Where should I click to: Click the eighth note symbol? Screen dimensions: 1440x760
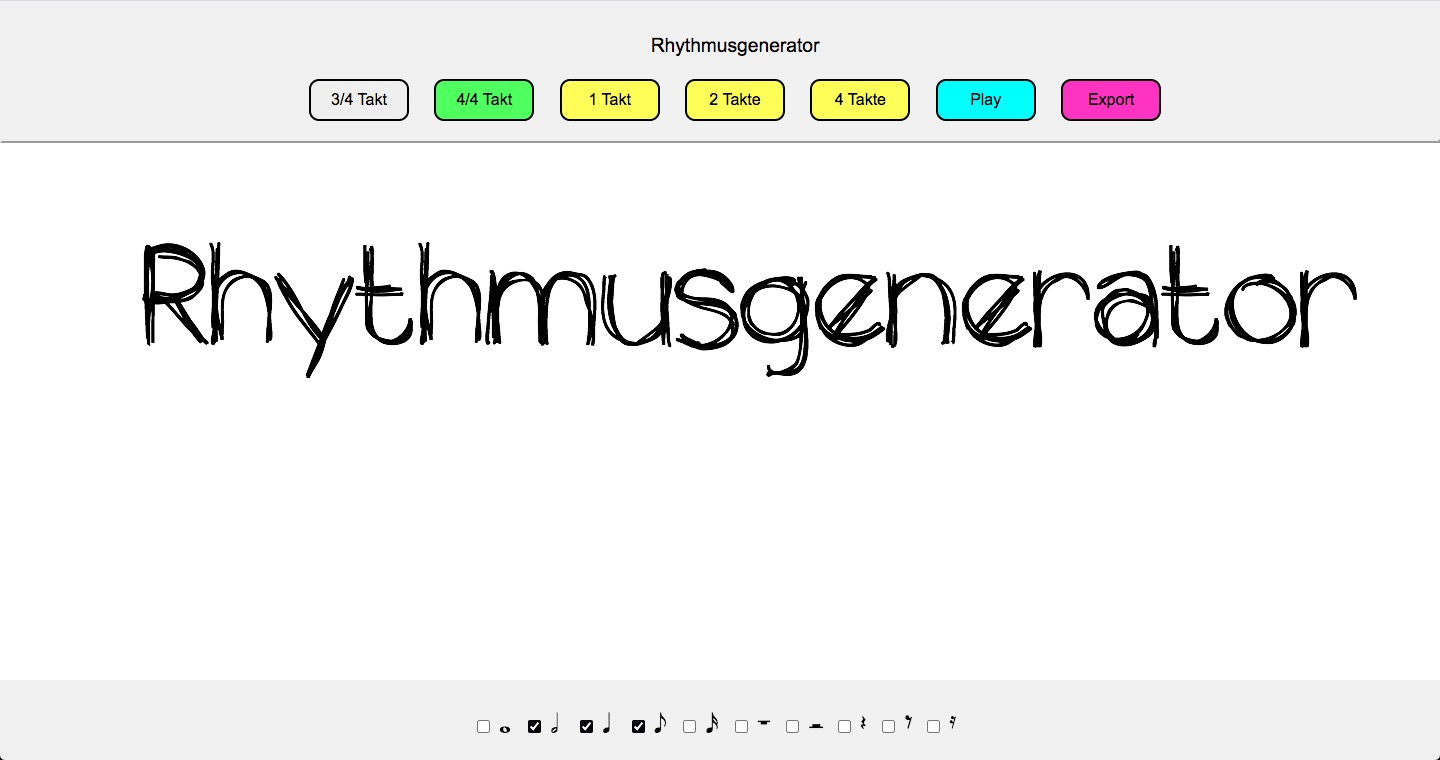660,723
